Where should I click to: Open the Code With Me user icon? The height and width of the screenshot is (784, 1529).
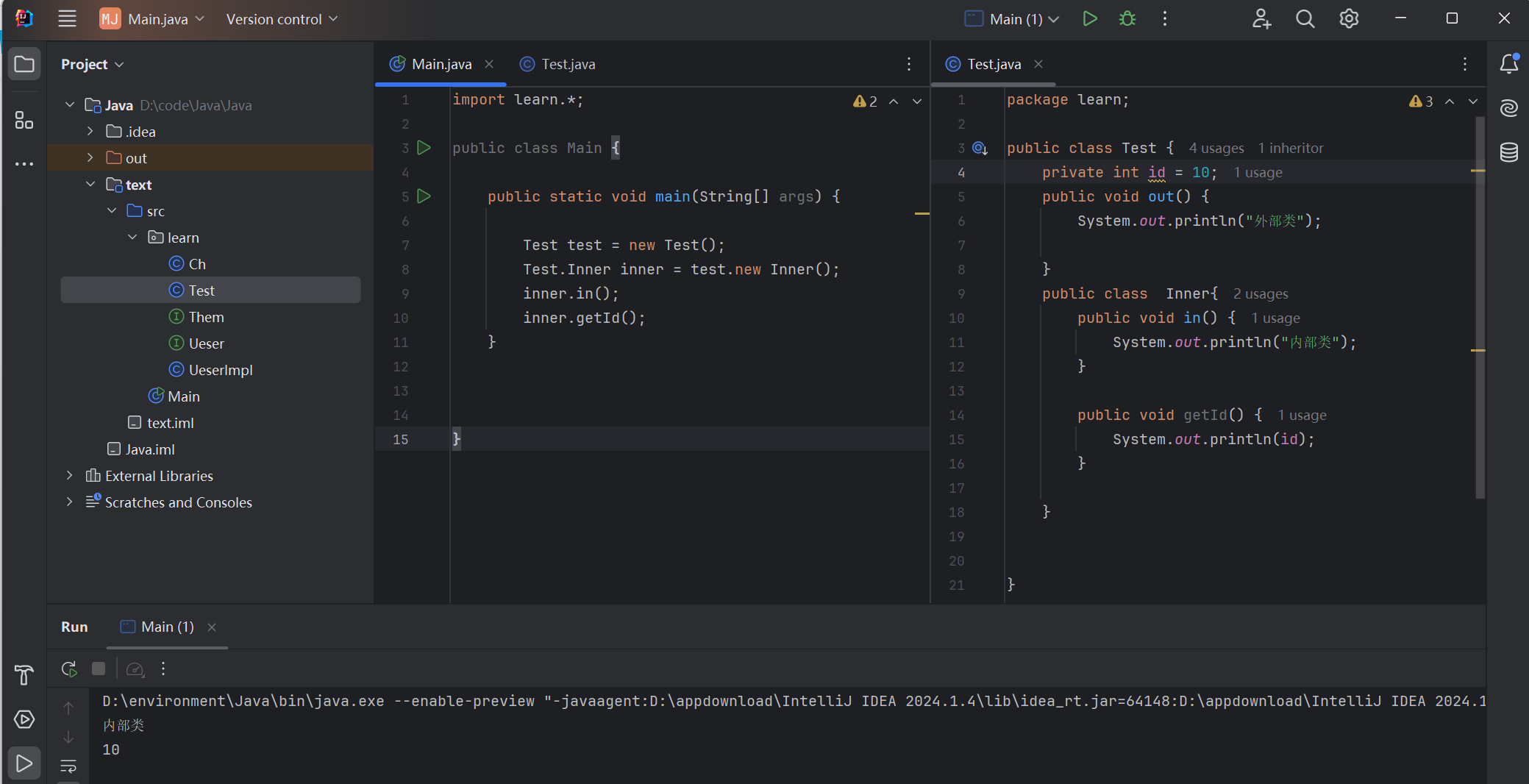coord(1261,19)
